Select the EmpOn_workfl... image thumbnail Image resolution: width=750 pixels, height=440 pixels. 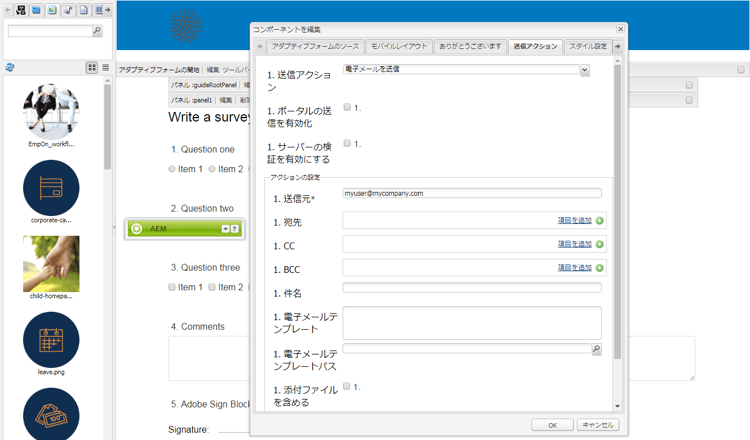click(x=51, y=112)
